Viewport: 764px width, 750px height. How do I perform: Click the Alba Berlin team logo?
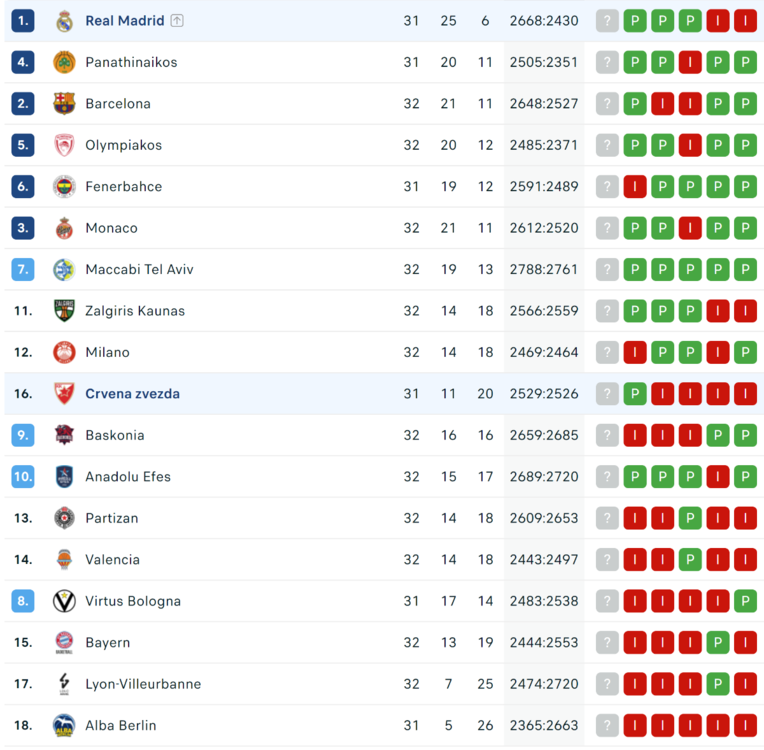64,726
